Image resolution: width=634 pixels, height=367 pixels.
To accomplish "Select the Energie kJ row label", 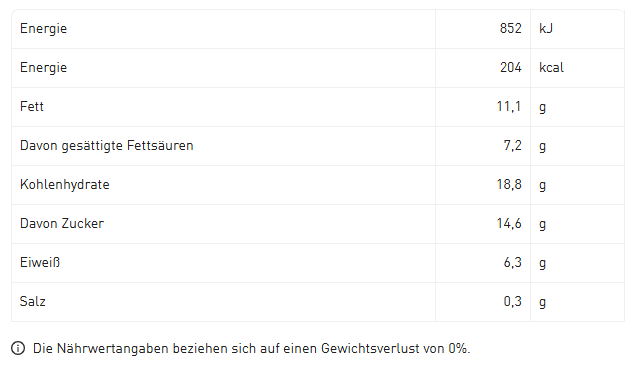I will coord(43,29).
